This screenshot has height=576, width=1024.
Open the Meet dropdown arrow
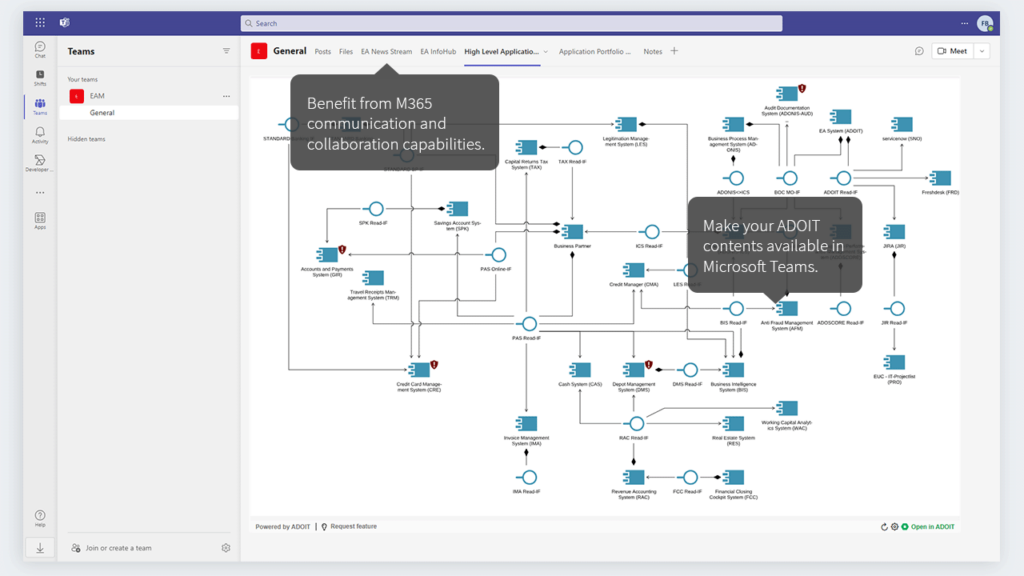tap(984, 50)
